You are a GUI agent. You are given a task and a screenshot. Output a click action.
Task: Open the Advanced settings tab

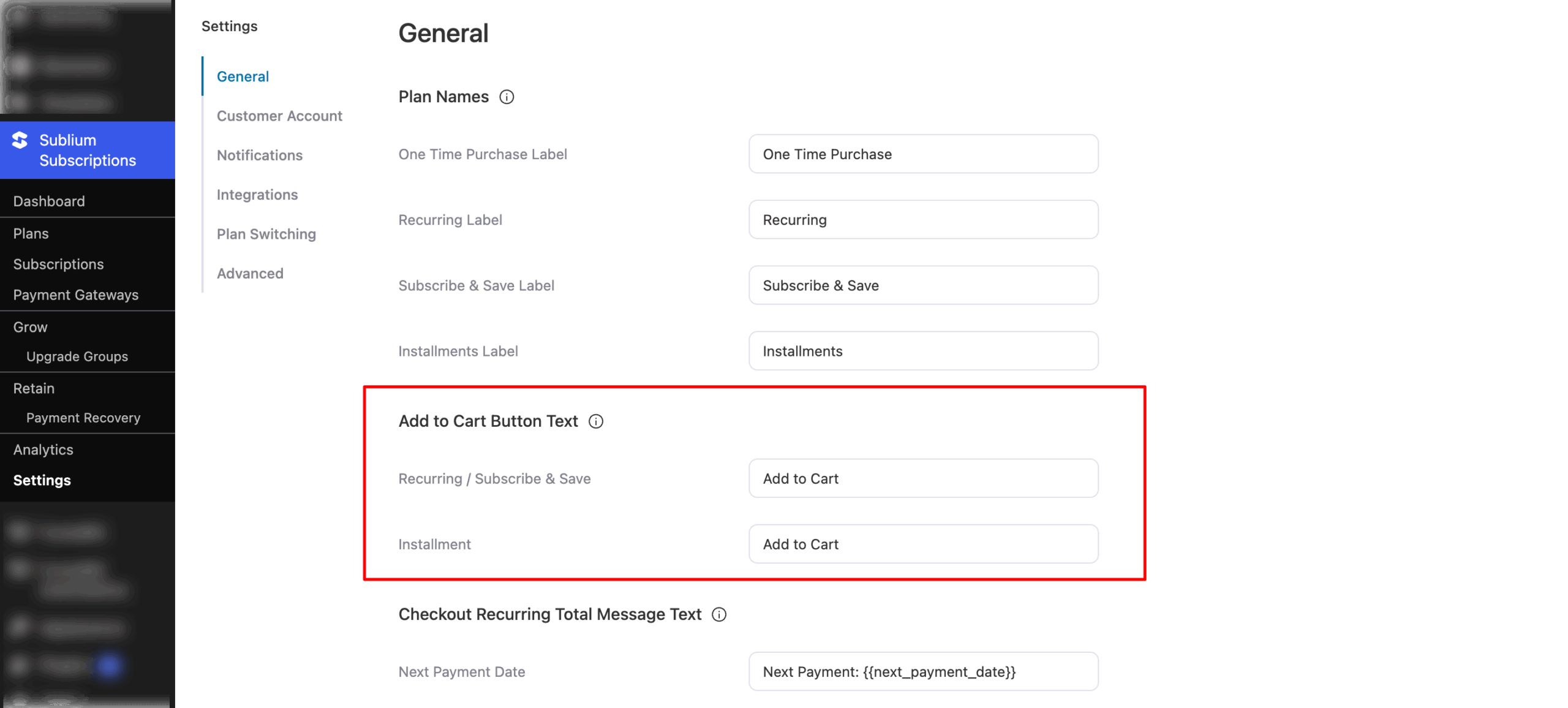tap(249, 273)
